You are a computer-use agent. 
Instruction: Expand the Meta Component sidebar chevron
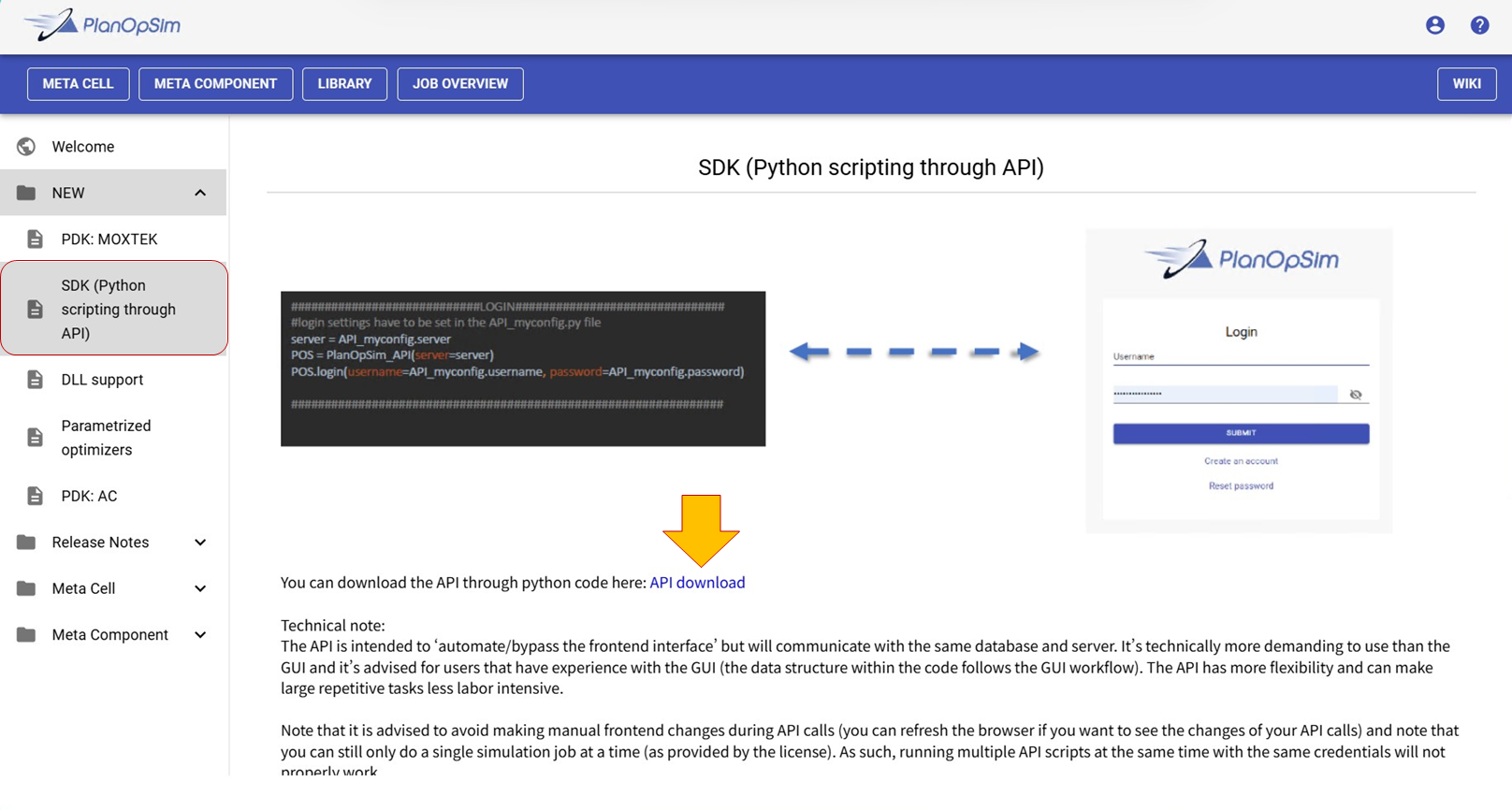tap(200, 635)
